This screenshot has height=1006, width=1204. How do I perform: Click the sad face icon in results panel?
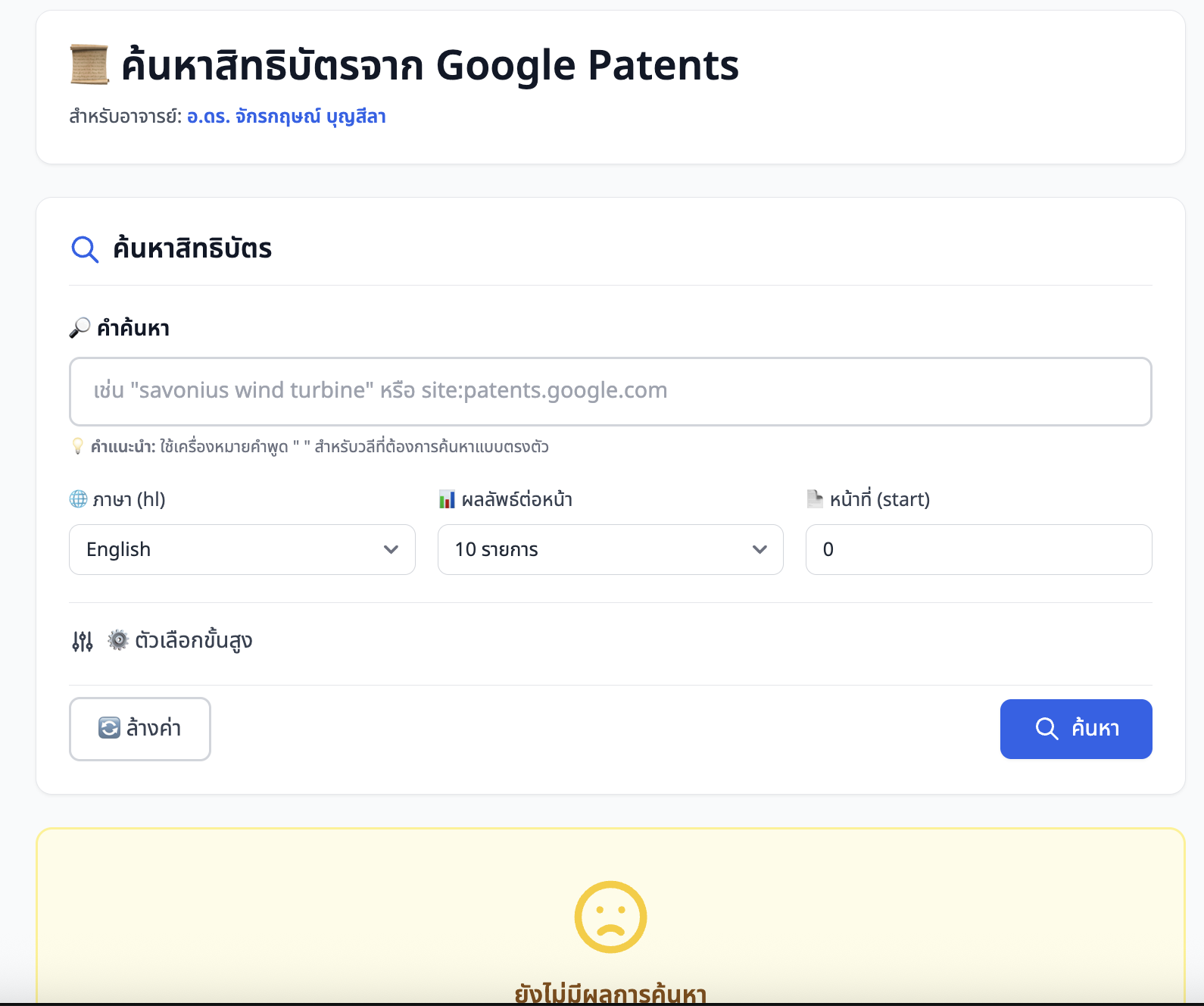point(610,917)
